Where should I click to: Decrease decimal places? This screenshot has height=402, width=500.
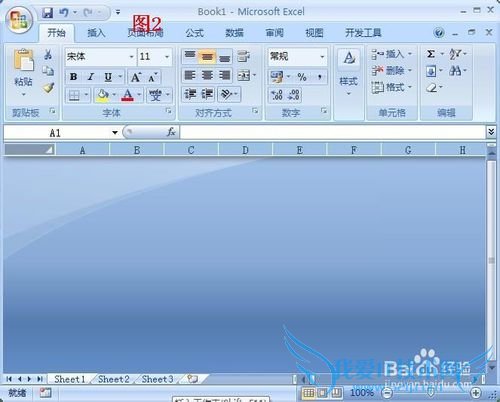pyautogui.click(x=294, y=95)
